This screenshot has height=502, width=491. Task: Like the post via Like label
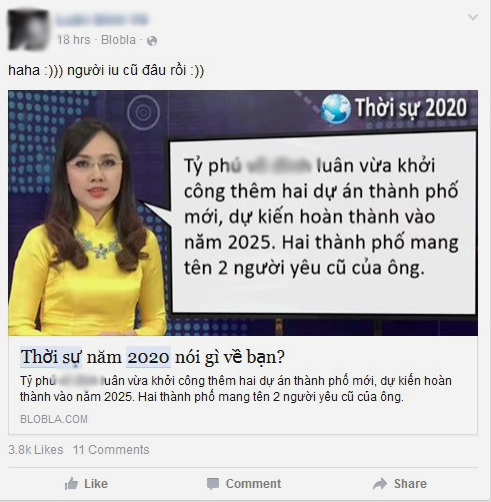coord(96,484)
